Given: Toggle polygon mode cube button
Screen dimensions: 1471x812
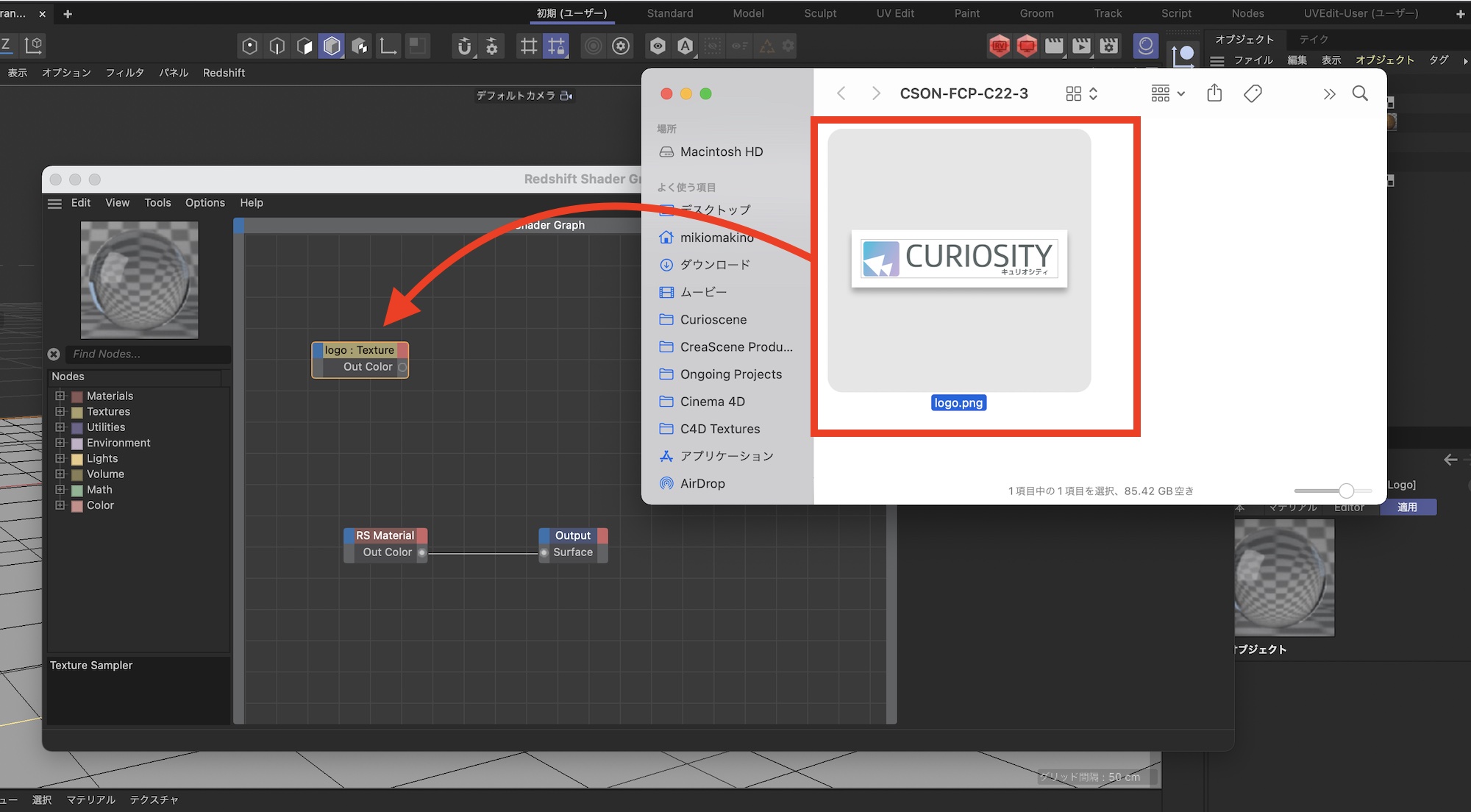Looking at the screenshot, I should tap(332, 46).
